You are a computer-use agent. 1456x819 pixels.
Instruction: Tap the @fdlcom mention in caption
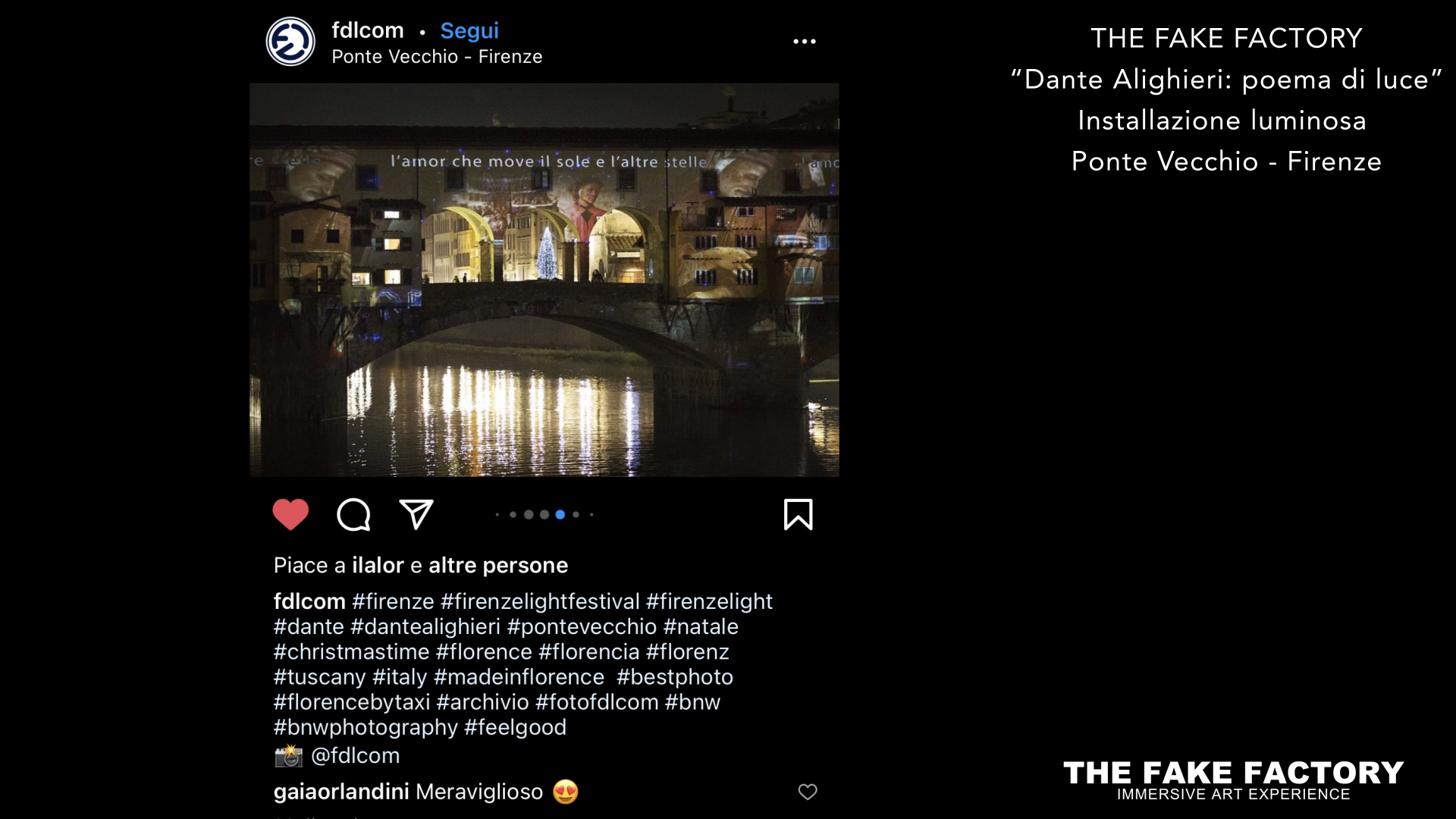355,755
